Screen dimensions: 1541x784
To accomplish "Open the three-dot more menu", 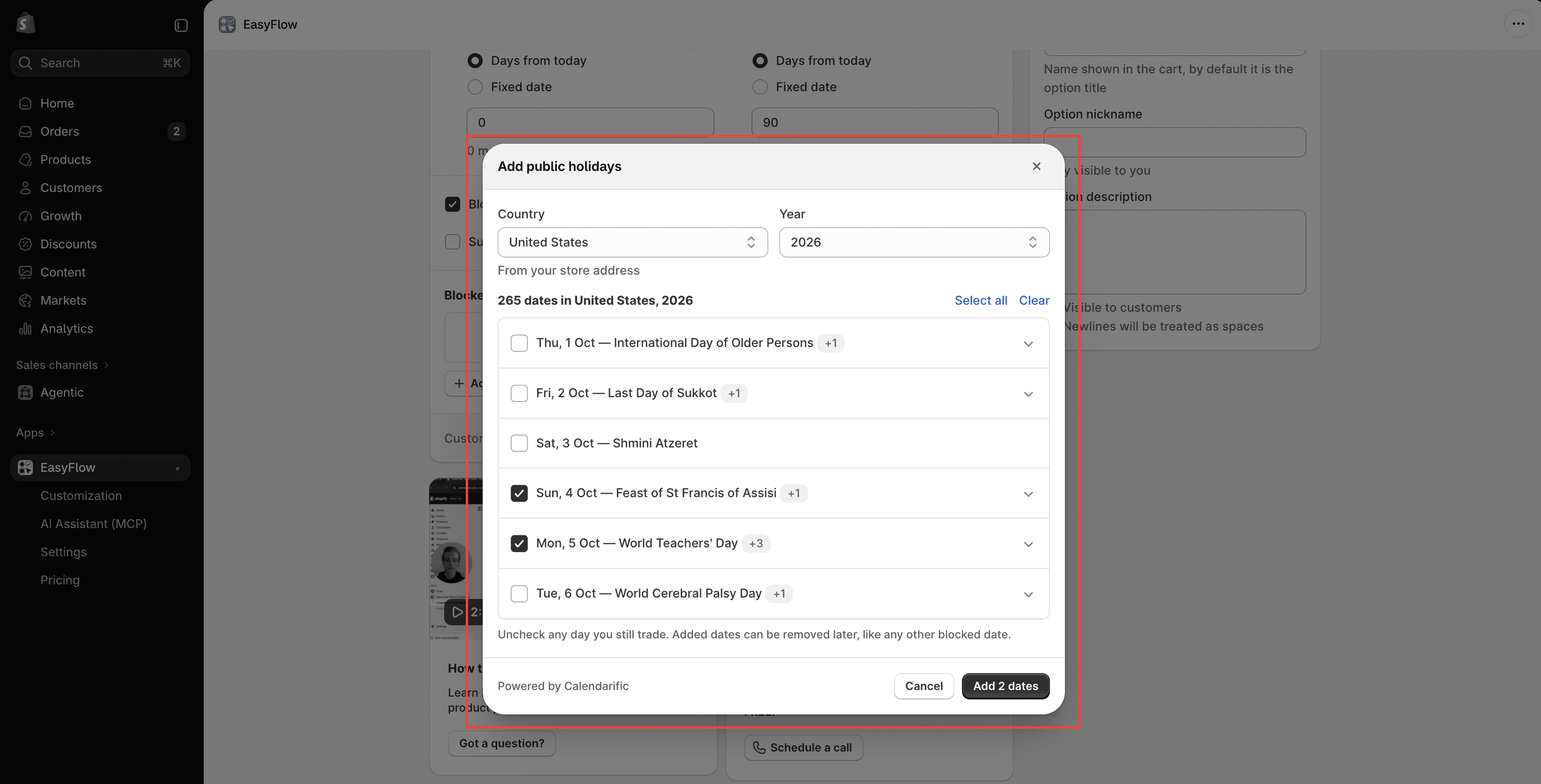I will 1518,24.
